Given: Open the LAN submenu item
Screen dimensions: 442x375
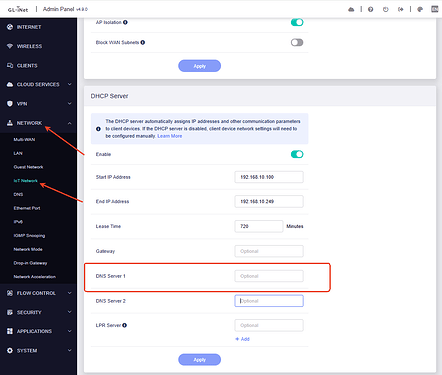Looking at the screenshot, I should pyautogui.click(x=18, y=153).
